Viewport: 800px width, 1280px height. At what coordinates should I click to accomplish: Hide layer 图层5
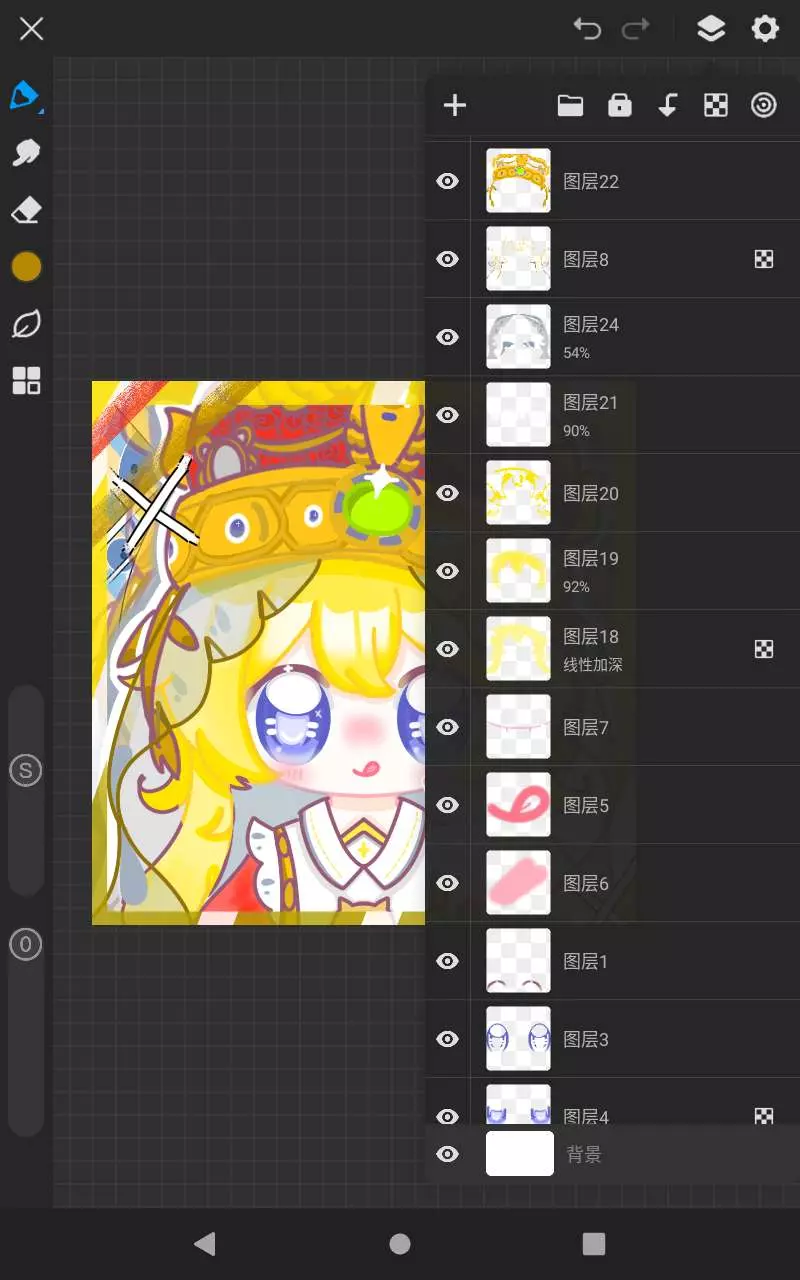pos(448,805)
